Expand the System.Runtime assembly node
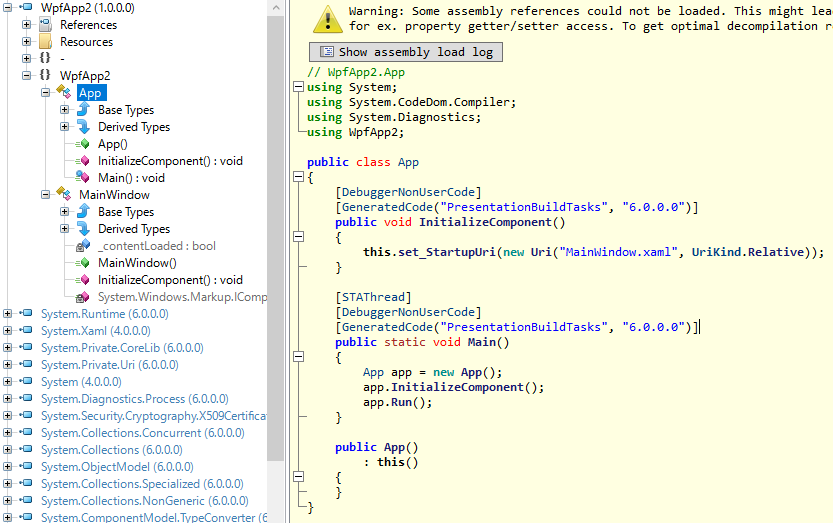This screenshot has width=833, height=523. (x=7, y=314)
